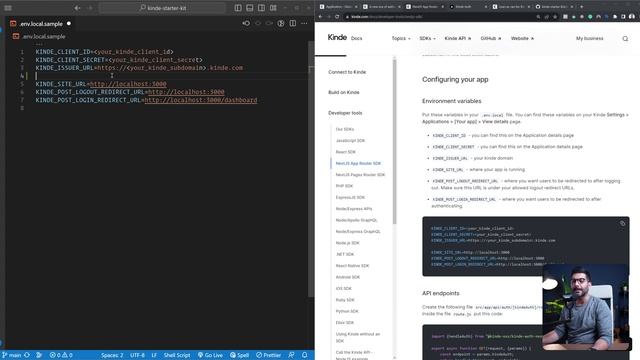Viewport: 640px width, 360px height.
Task: Click the KINDE_ISSUER_URL line in editor
Action: click(139, 68)
